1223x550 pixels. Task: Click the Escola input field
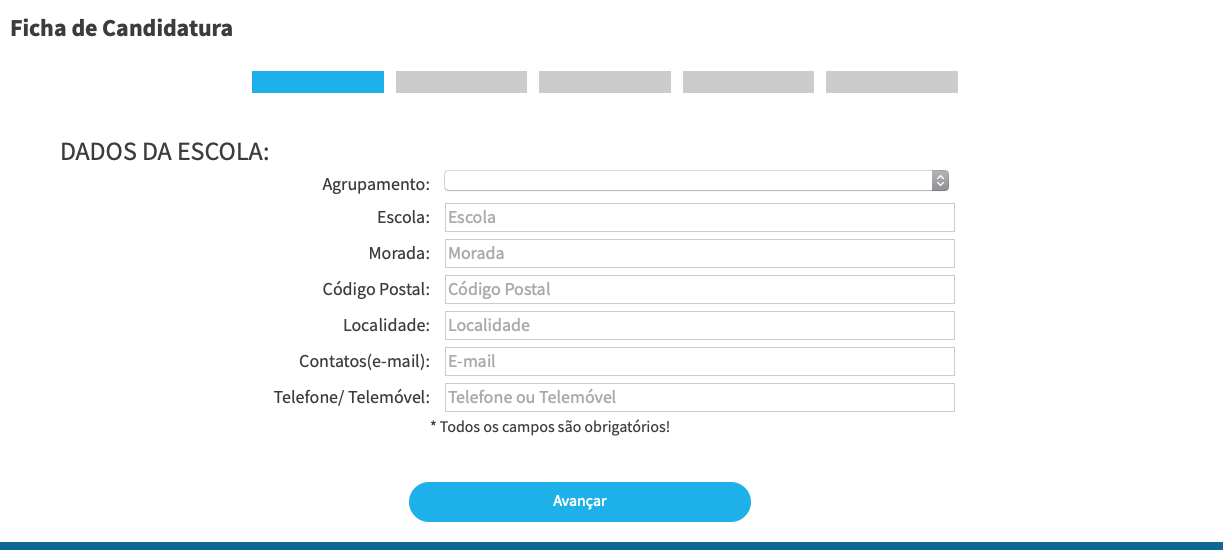point(699,217)
